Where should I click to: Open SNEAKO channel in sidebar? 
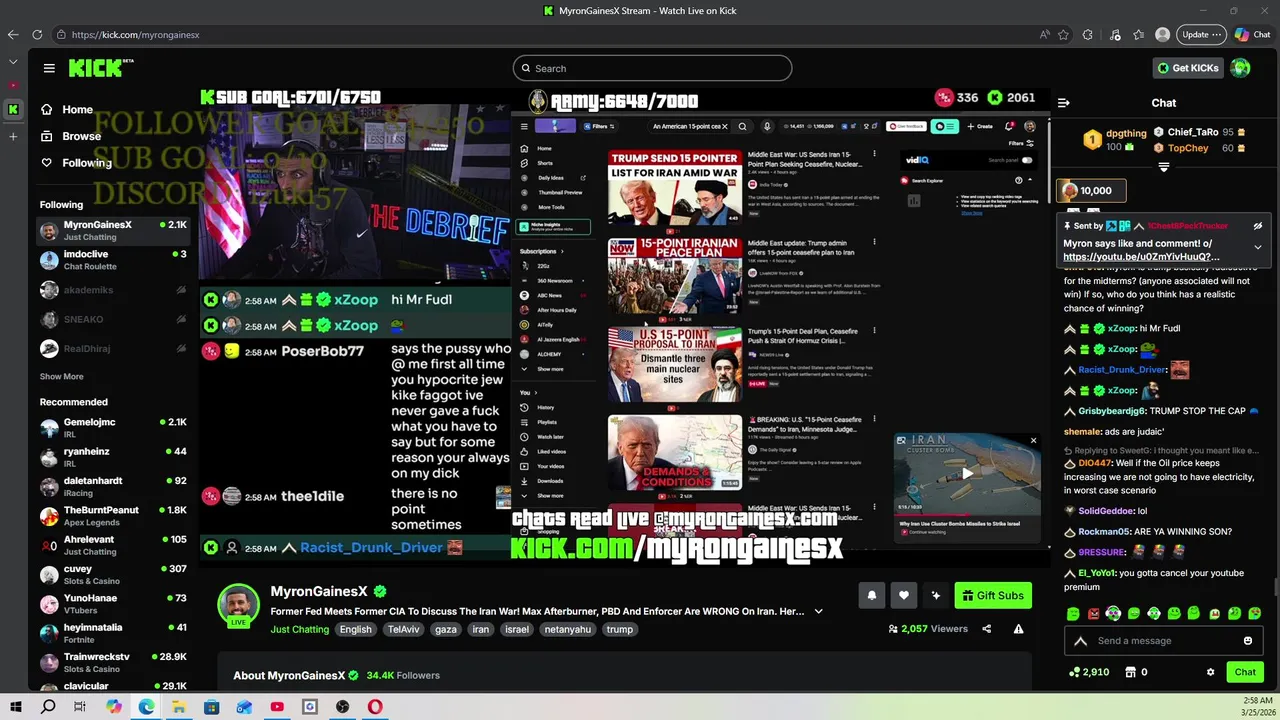click(112, 319)
